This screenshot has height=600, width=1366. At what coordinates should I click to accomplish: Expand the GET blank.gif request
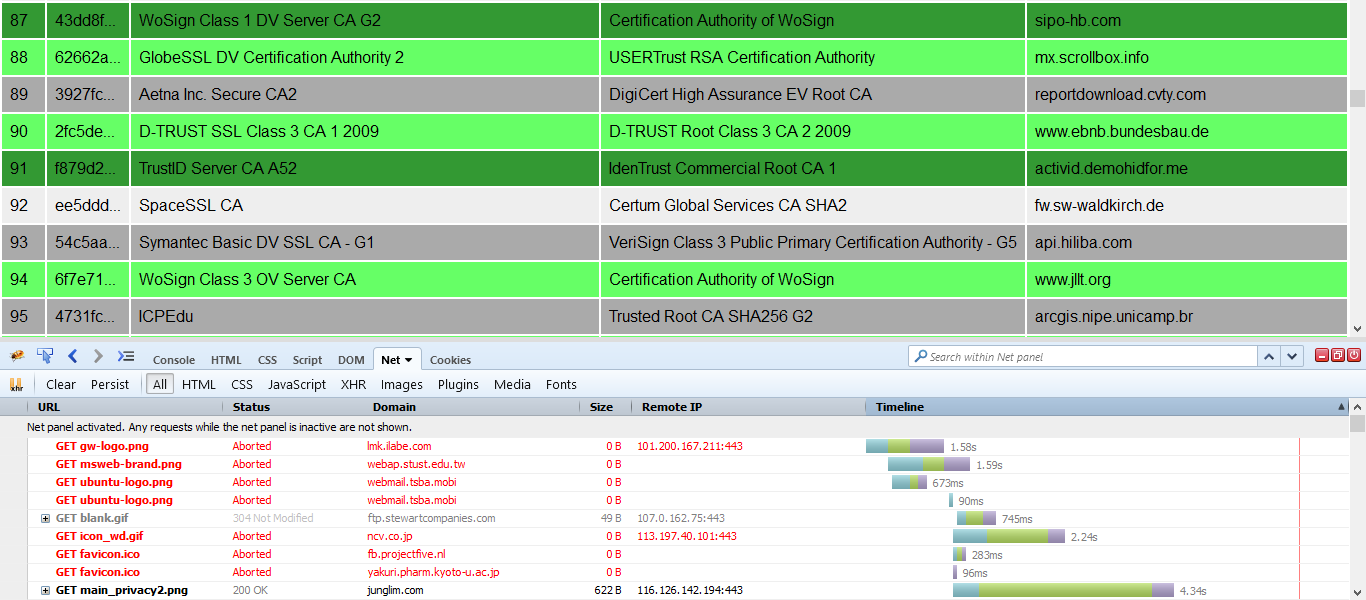pos(45,518)
